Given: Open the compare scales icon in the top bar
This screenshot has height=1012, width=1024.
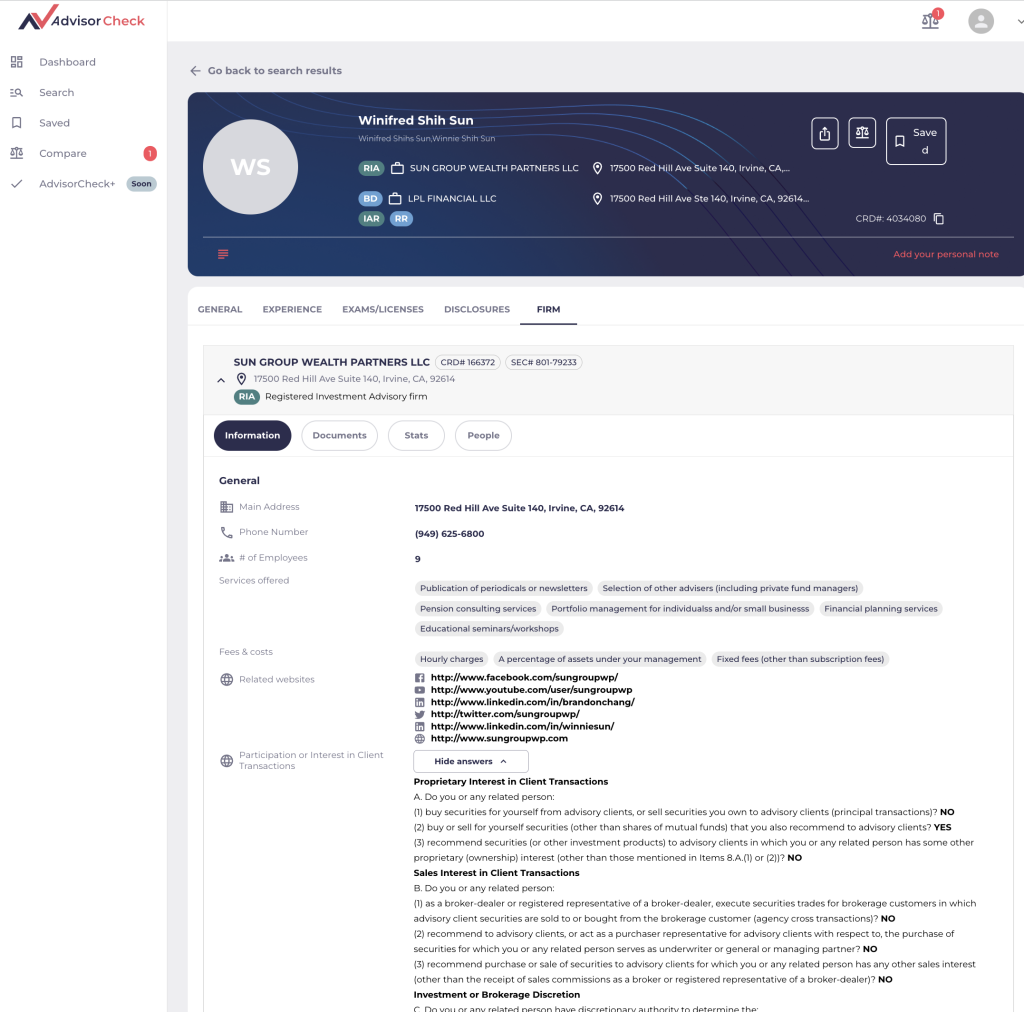Looking at the screenshot, I should pyautogui.click(x=929, y=20).
